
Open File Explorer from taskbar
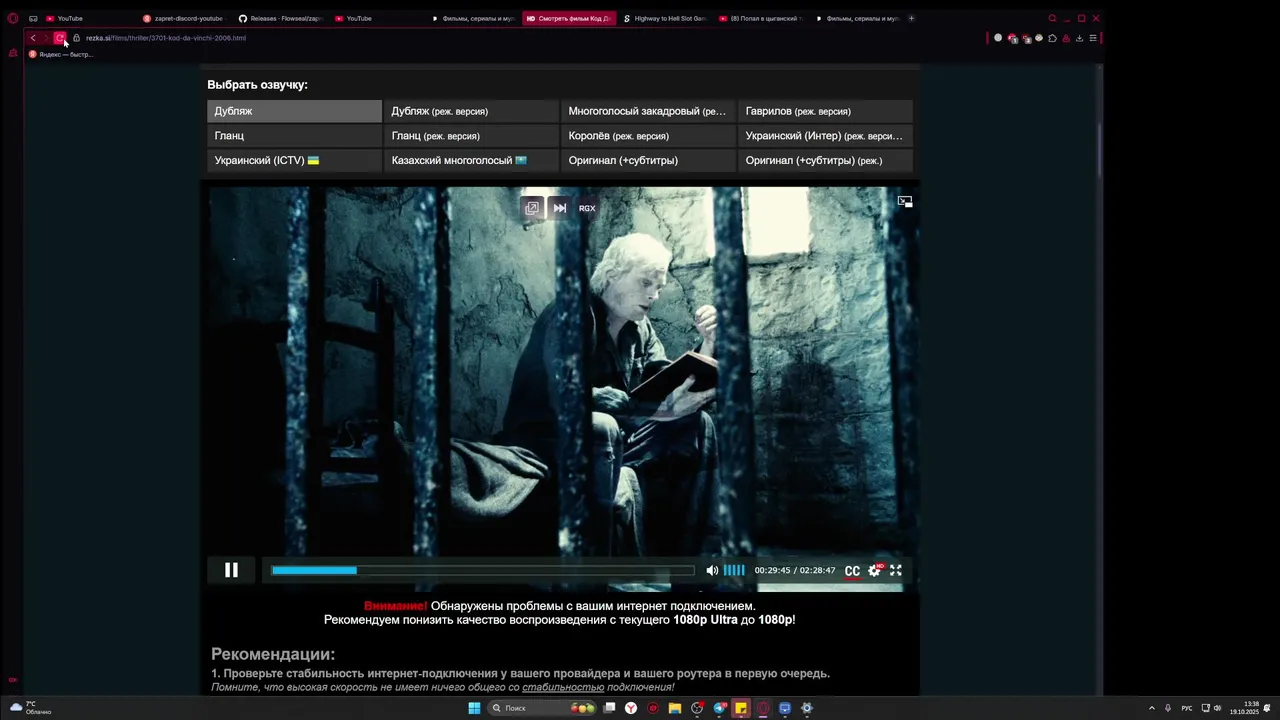coord(675,708)
